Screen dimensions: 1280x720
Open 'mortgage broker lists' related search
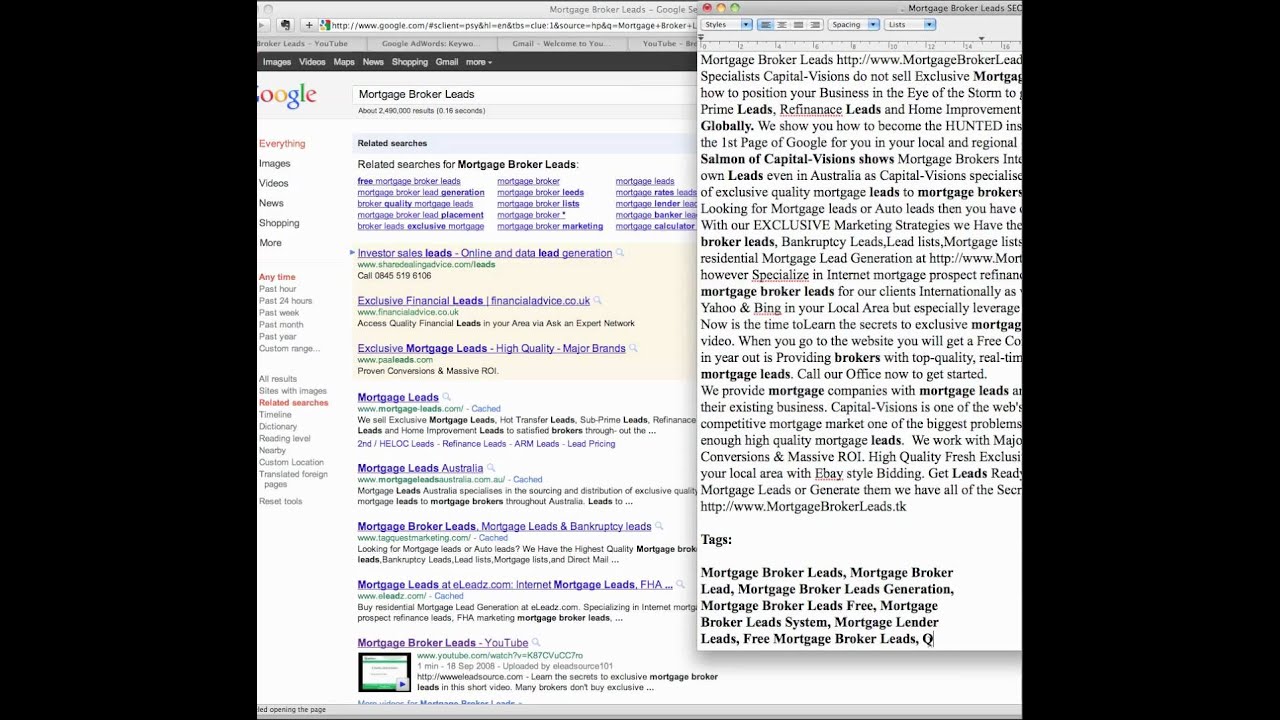[538, 204]
